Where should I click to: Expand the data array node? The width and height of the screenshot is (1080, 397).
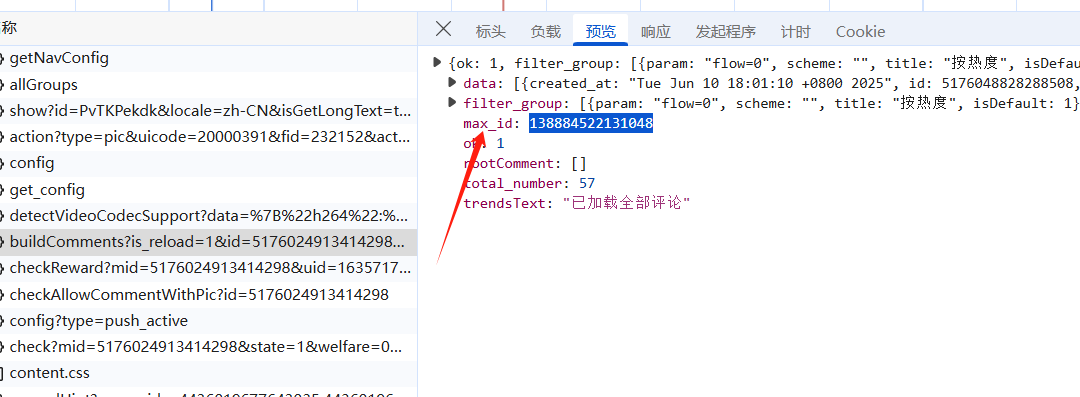click(x=452, y=83)
